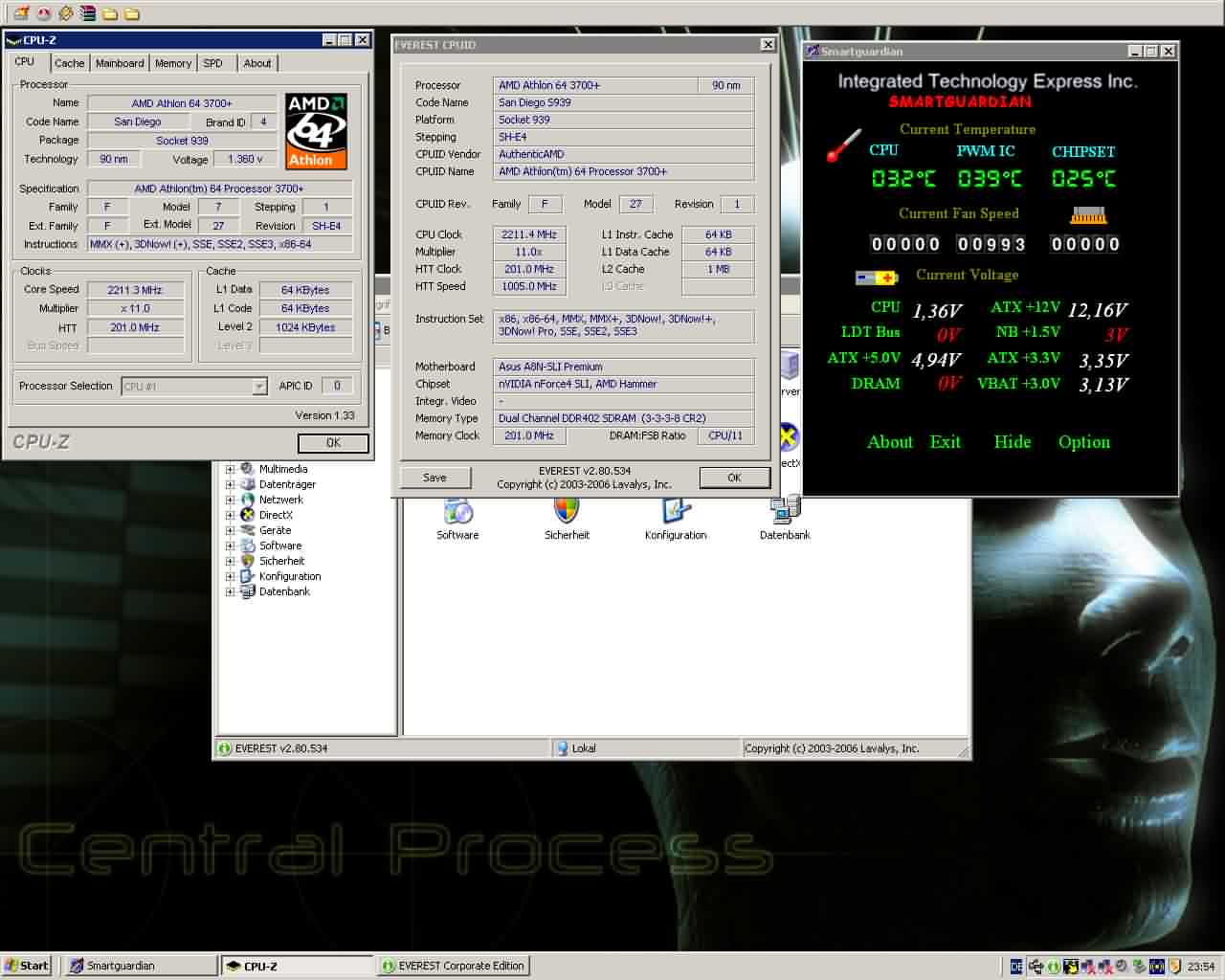Click the Version 1.33 text in CPU-Z
The height and width of the screenshot is (980, 1225).
click(x=324, y=415)
